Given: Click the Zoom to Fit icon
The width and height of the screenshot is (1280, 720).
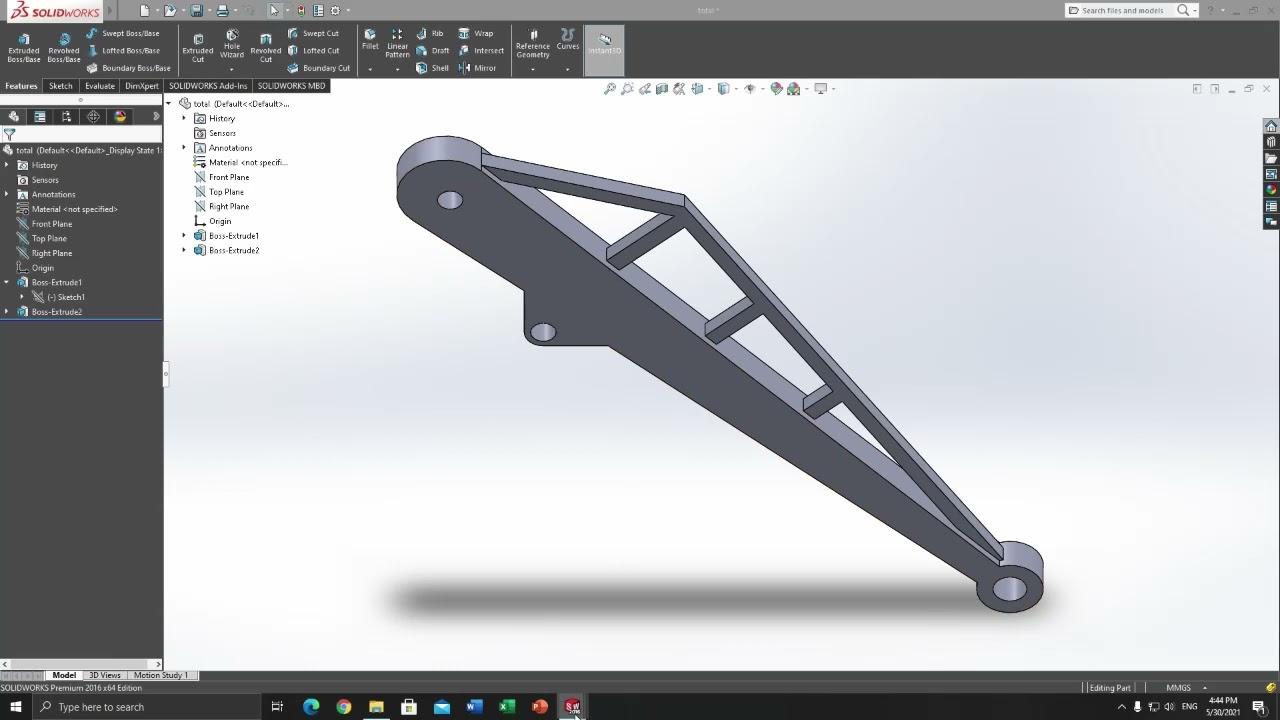Looking at the screenshot, I should (610, 89).
